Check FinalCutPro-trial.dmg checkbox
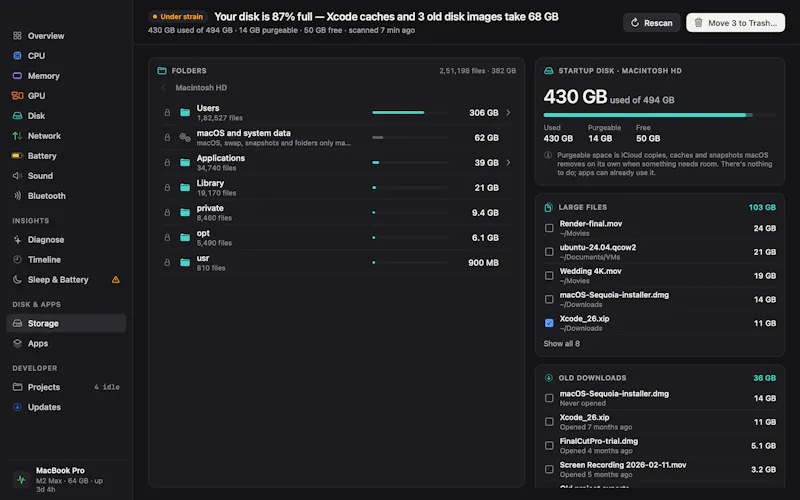 click(x=549, y=445)
